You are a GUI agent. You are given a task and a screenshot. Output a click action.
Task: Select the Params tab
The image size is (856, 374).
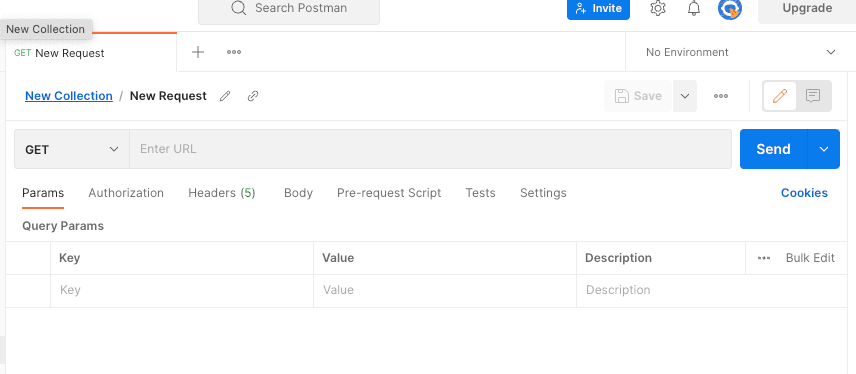(x=43, y=193)
